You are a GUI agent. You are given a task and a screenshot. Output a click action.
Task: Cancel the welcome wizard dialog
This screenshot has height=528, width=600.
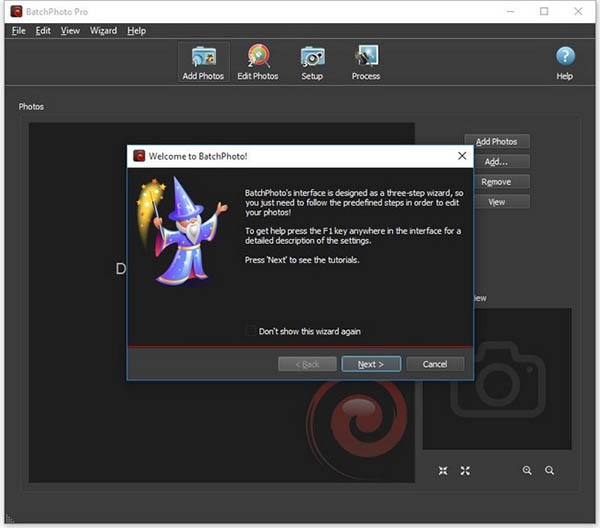435,364
